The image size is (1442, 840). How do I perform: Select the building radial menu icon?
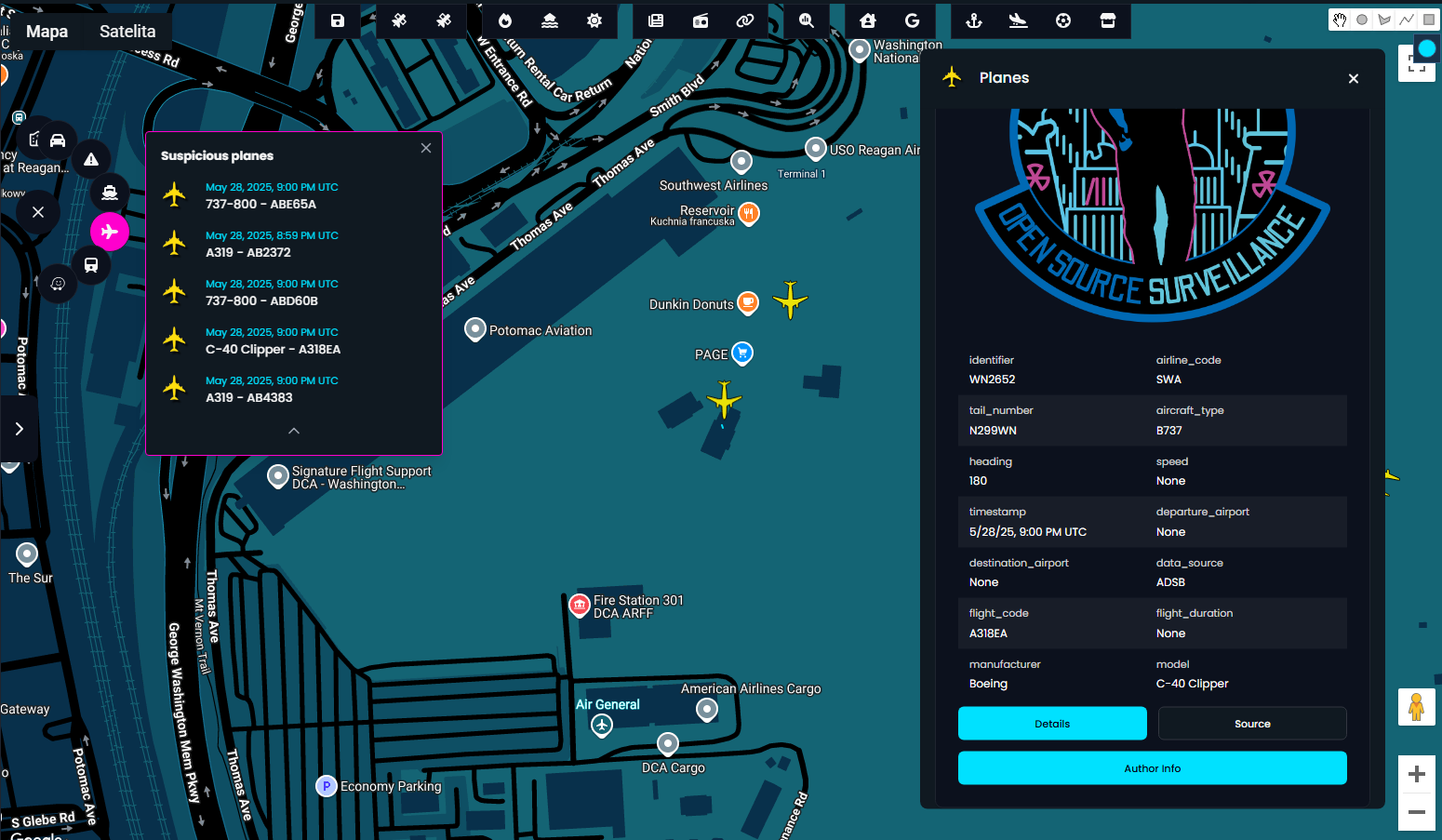33,140
